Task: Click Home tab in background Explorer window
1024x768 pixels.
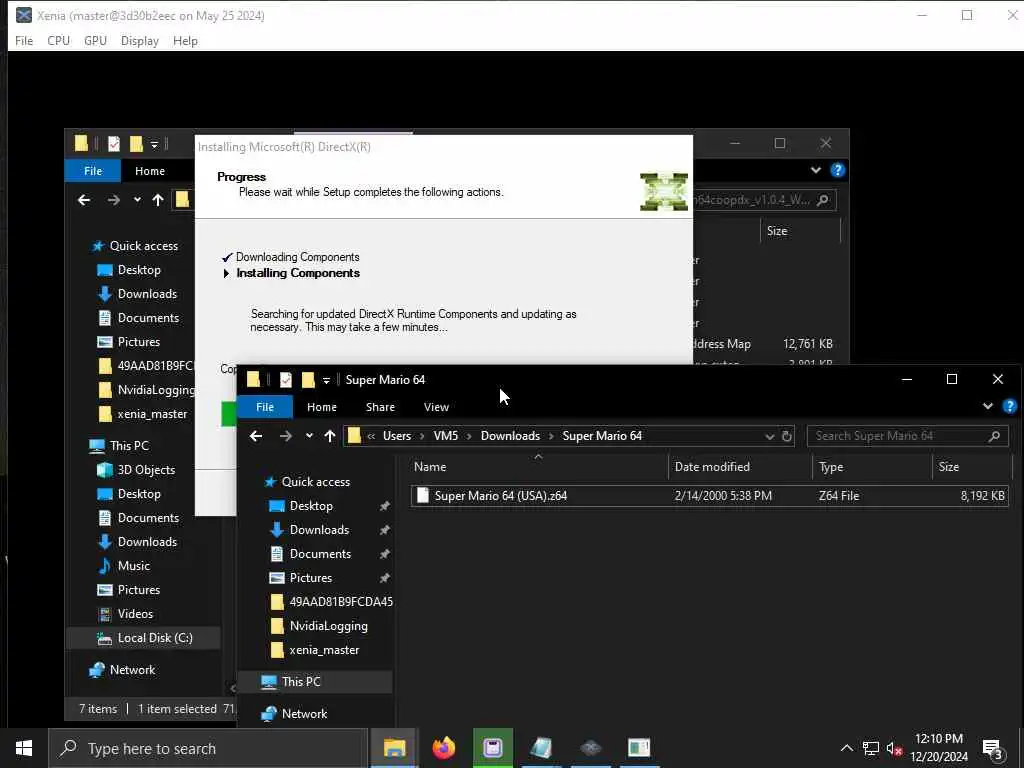Action: [x=150, y=171]
